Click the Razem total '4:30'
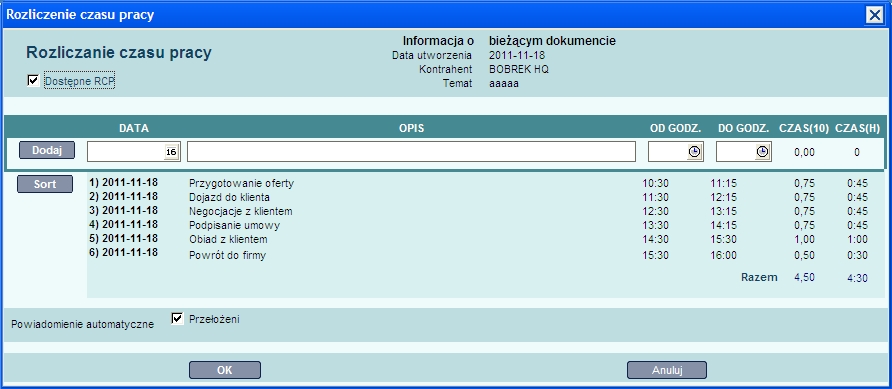The width and height of the screenshot is (892, 389). (x=857, y=279)
